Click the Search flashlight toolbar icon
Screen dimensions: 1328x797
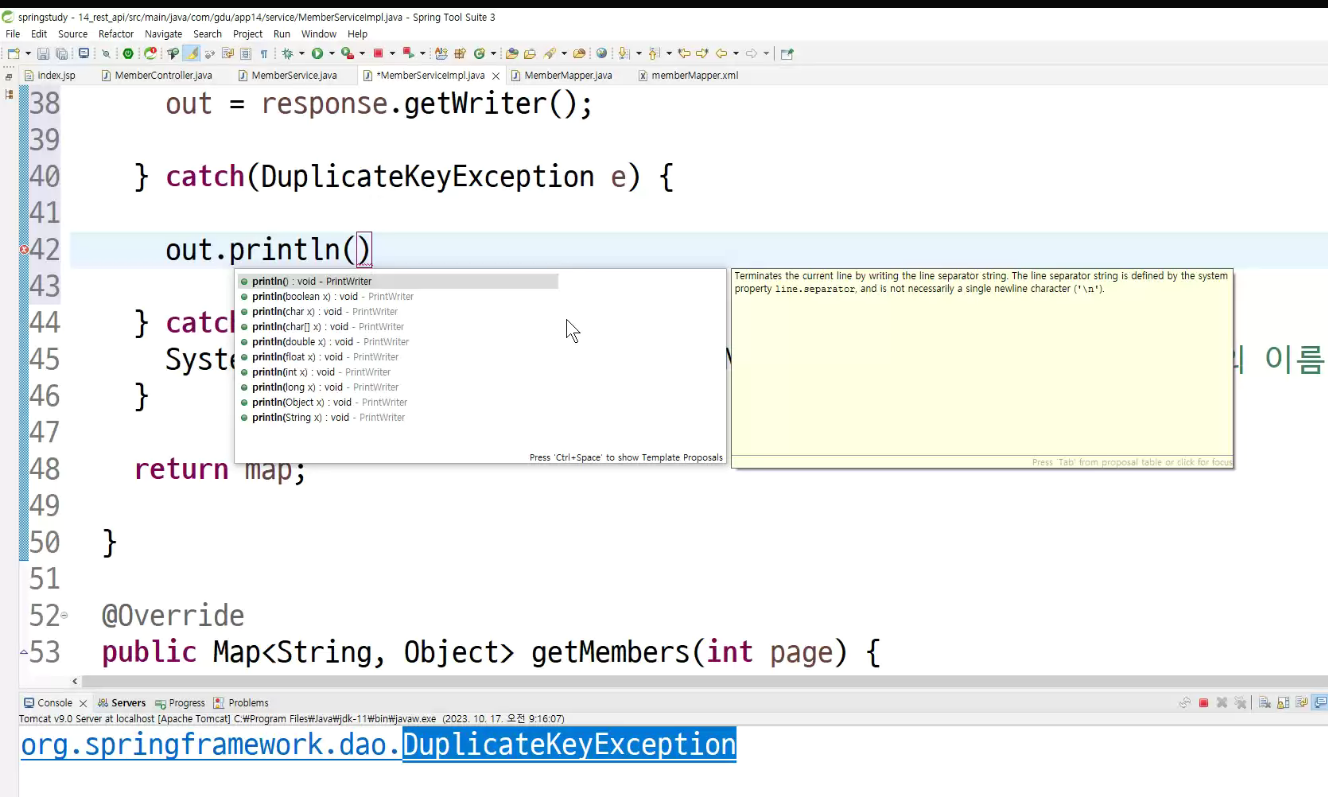pyautogui.click(x=550, y=54)
